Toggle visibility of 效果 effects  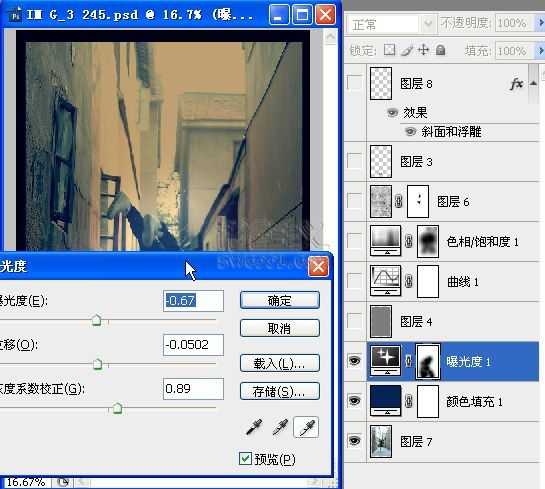coord(392,113)
